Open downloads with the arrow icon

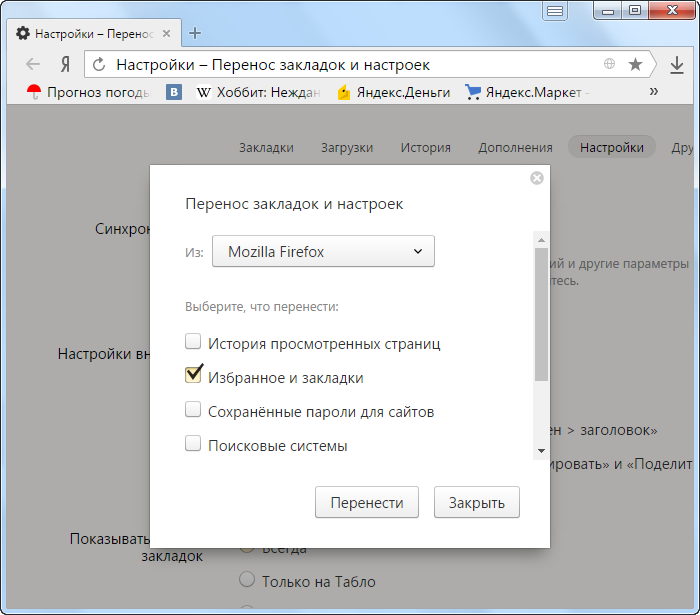click(x=677, y=65)
